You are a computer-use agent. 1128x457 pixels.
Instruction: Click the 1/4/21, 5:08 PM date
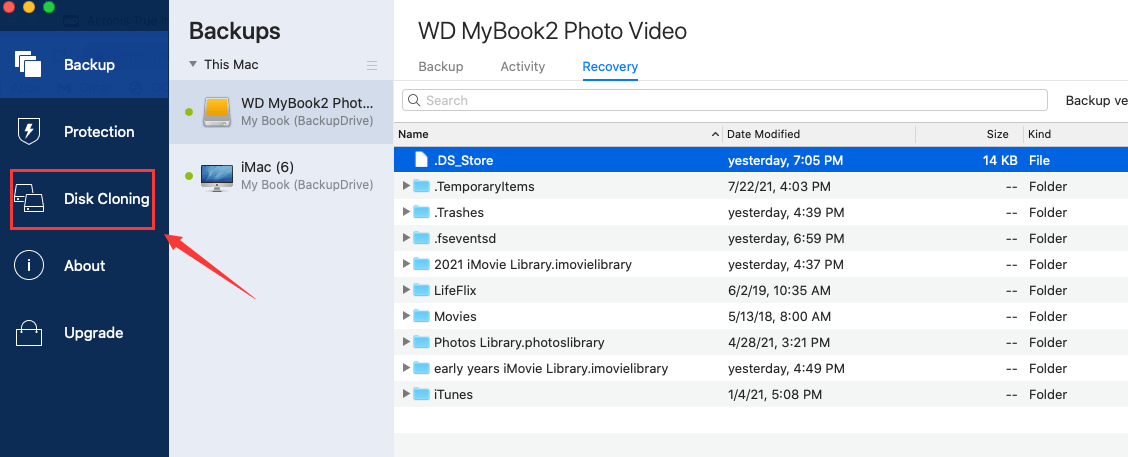coord(775,394)
